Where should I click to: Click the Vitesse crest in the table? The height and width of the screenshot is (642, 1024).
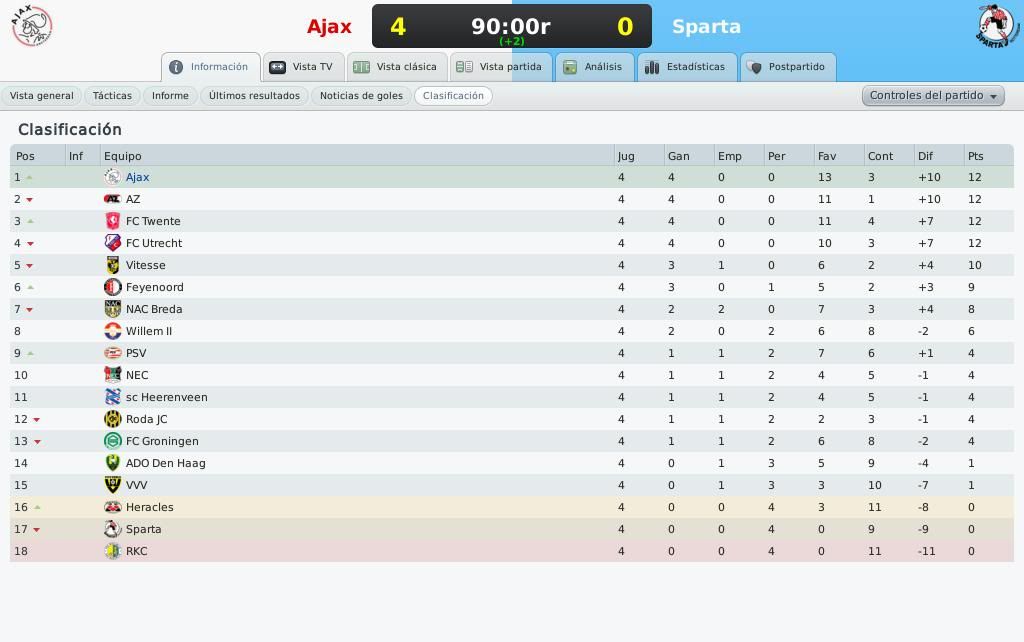click(x=112, y=265)
